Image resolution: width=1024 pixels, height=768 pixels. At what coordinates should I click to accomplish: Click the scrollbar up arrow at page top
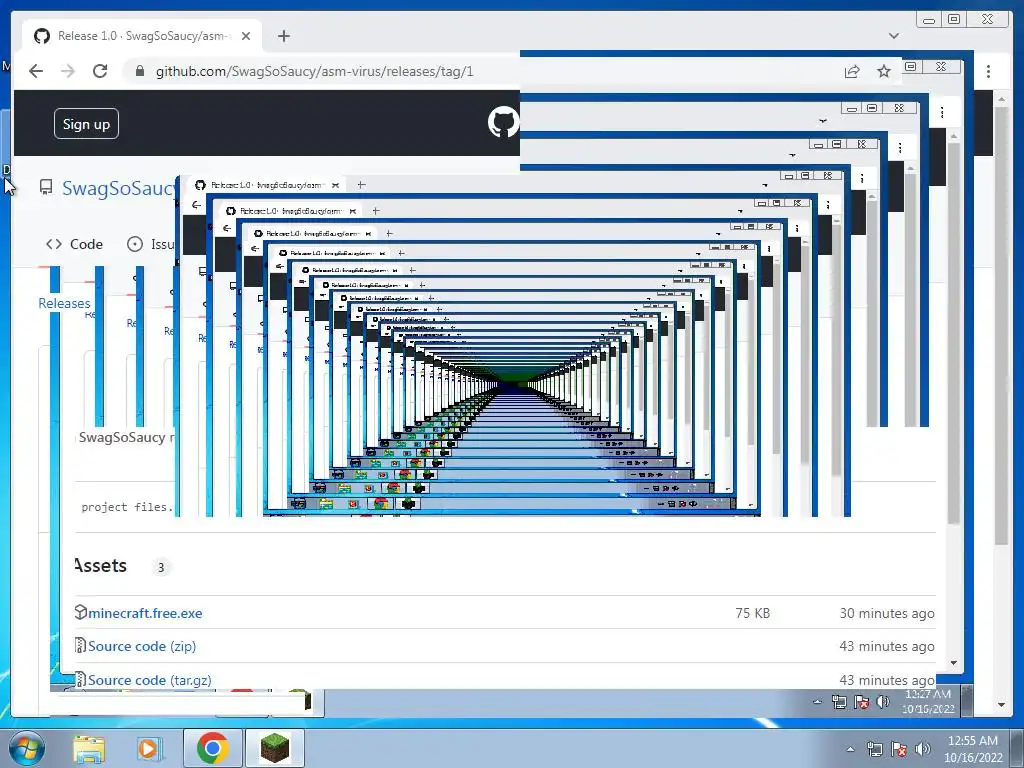[x=1001, y=99]
